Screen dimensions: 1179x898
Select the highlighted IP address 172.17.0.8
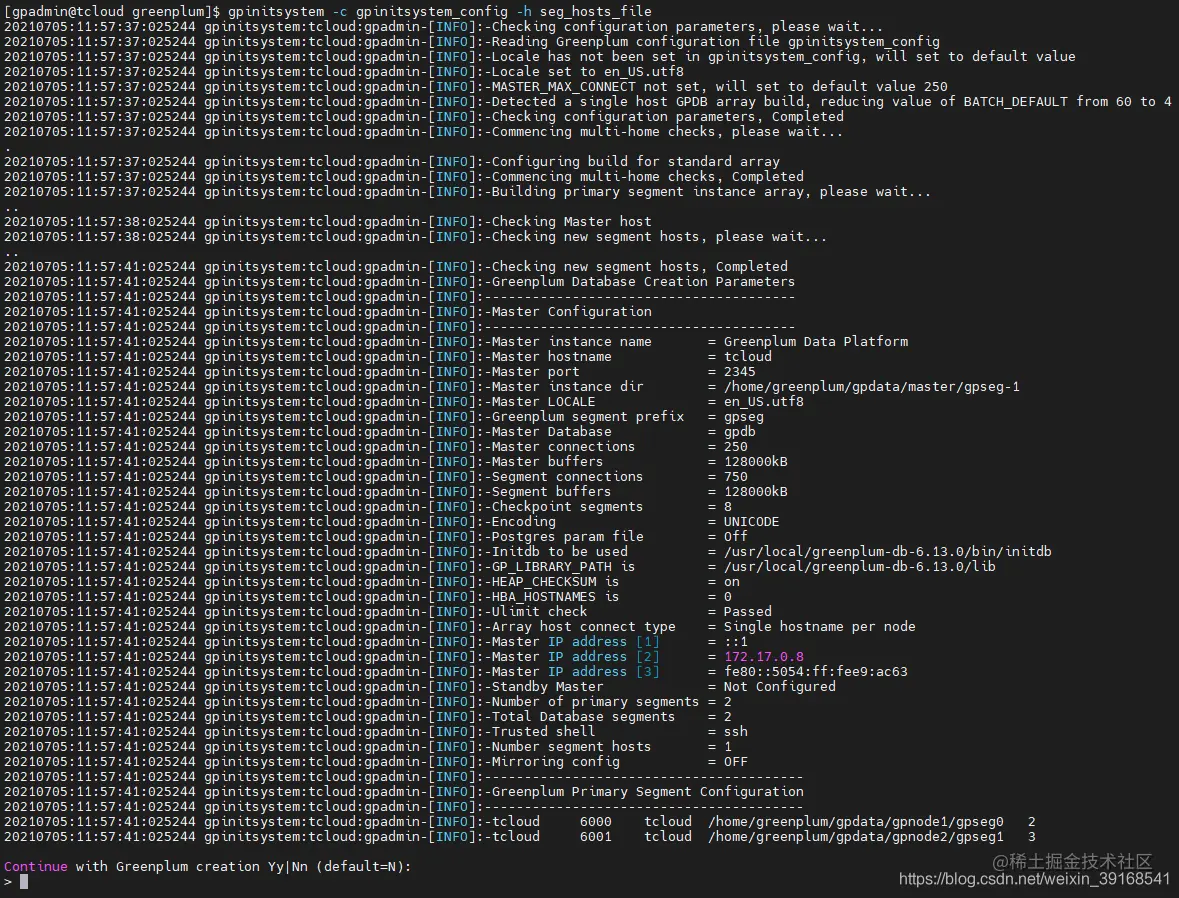pyautogui.click(x=763, y=657)
